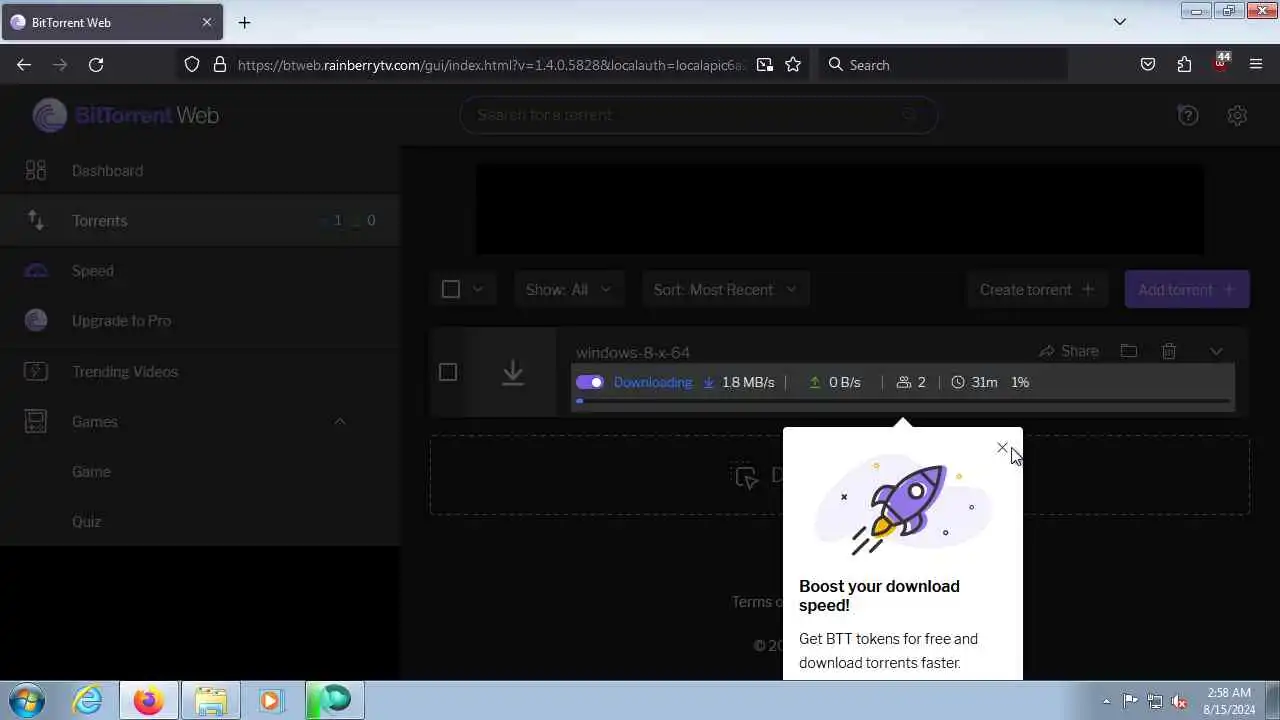Click the address bar URL
The image size is (1280, 720).
point(491,64)
